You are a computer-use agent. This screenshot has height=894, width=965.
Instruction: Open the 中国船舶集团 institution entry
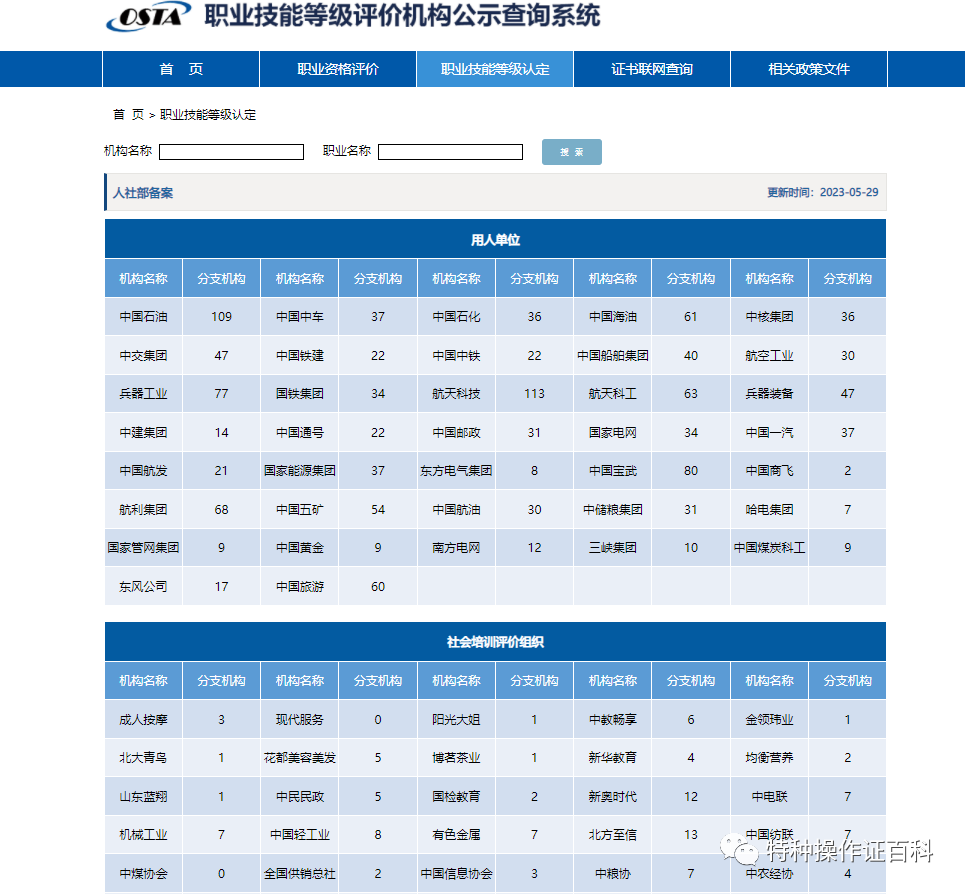tap(613, 356)
